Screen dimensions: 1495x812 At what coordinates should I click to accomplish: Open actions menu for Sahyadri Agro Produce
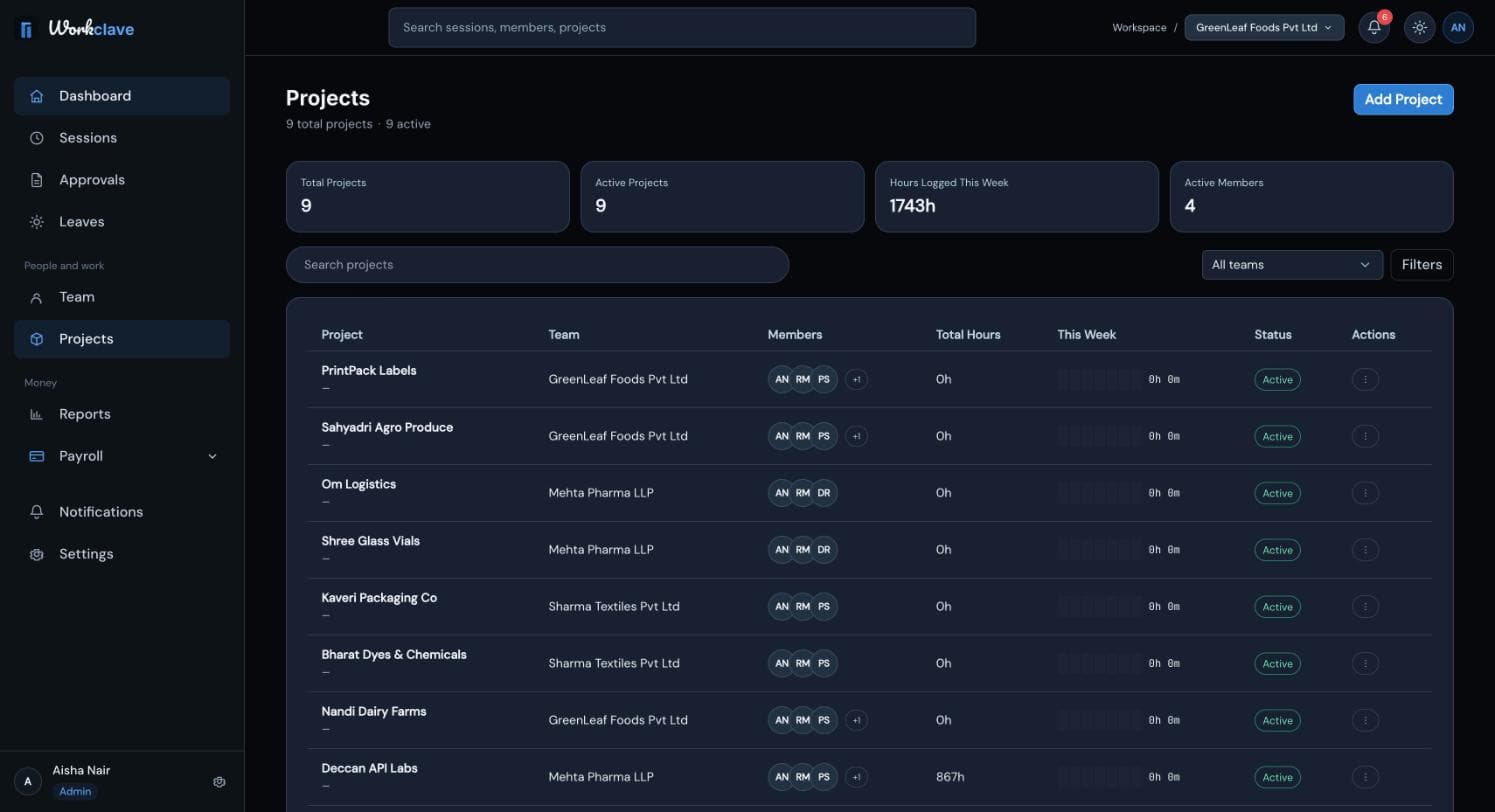click(x=1365, y=436)
